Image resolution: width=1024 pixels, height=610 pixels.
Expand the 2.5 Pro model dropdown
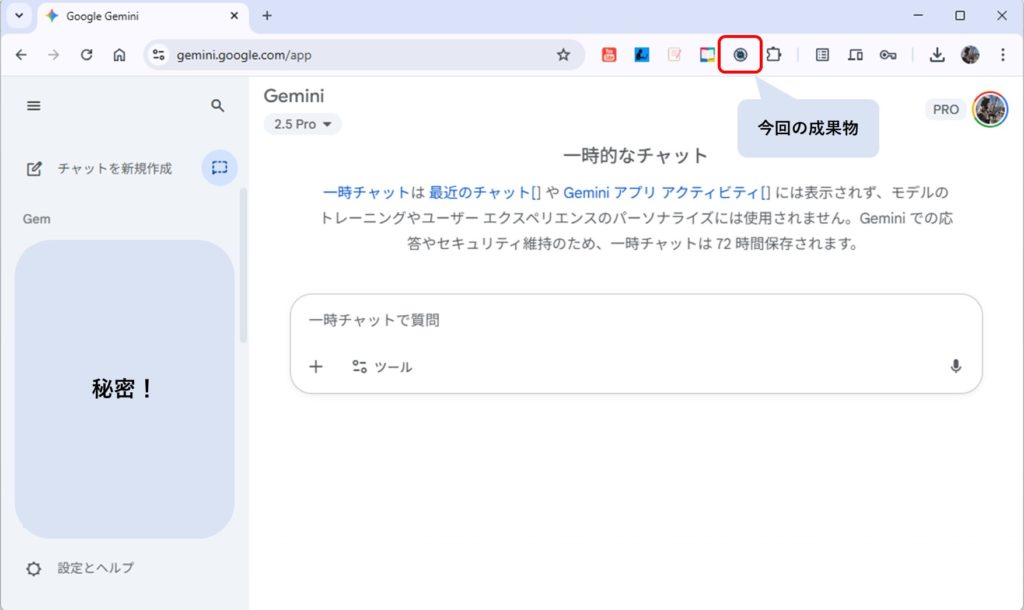302,124
